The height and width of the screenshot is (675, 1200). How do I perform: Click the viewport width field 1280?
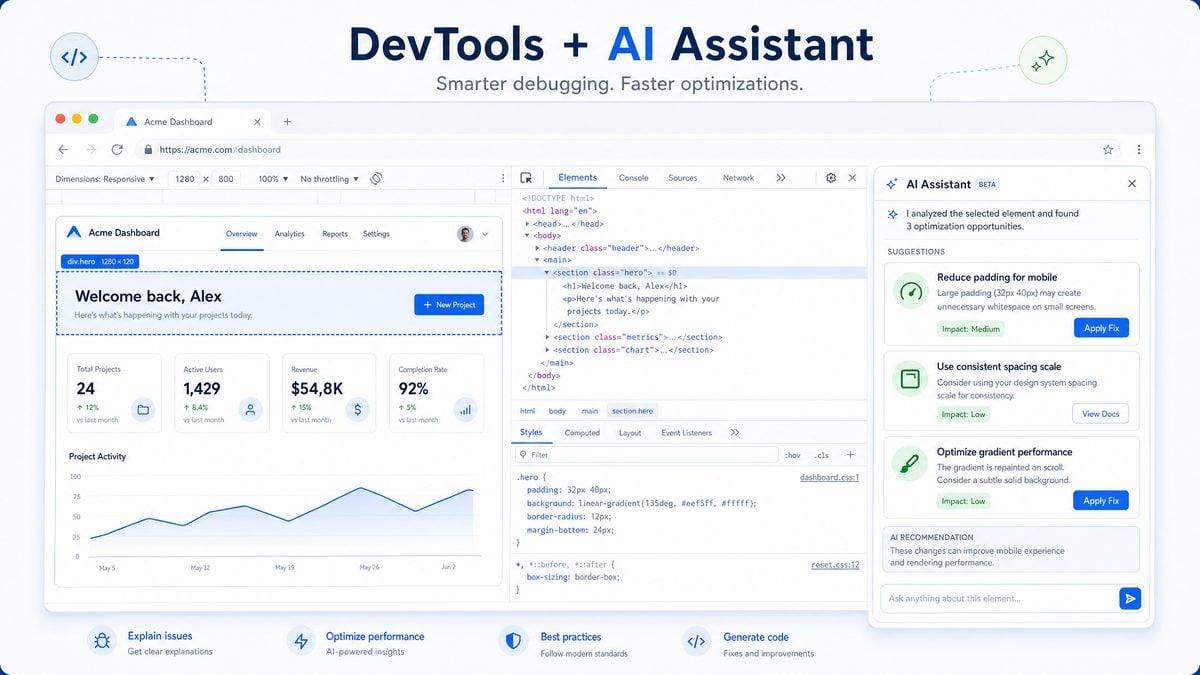(x=185, y=179)
